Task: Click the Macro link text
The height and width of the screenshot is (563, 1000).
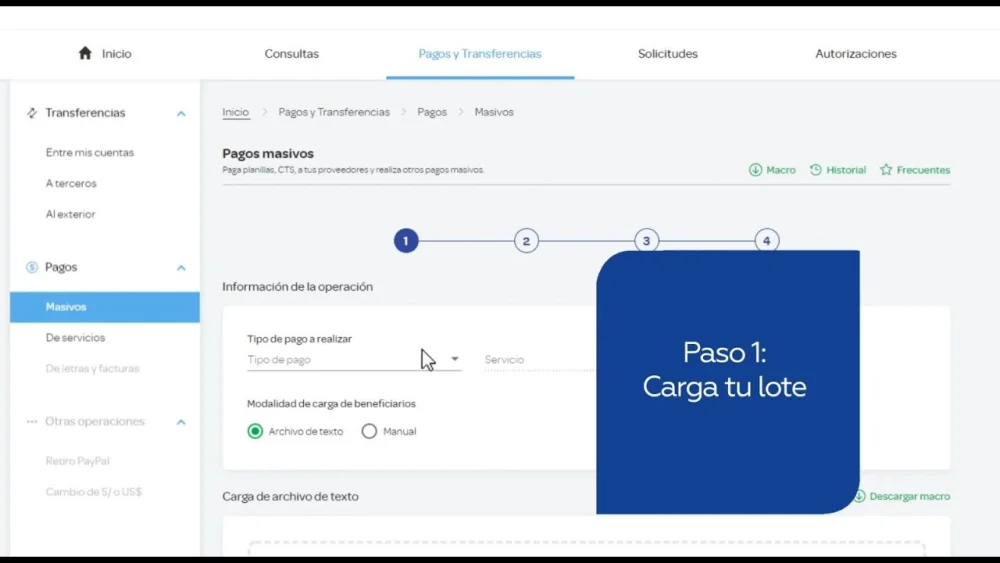Action: pyautogui.click(x=781, y=170)
